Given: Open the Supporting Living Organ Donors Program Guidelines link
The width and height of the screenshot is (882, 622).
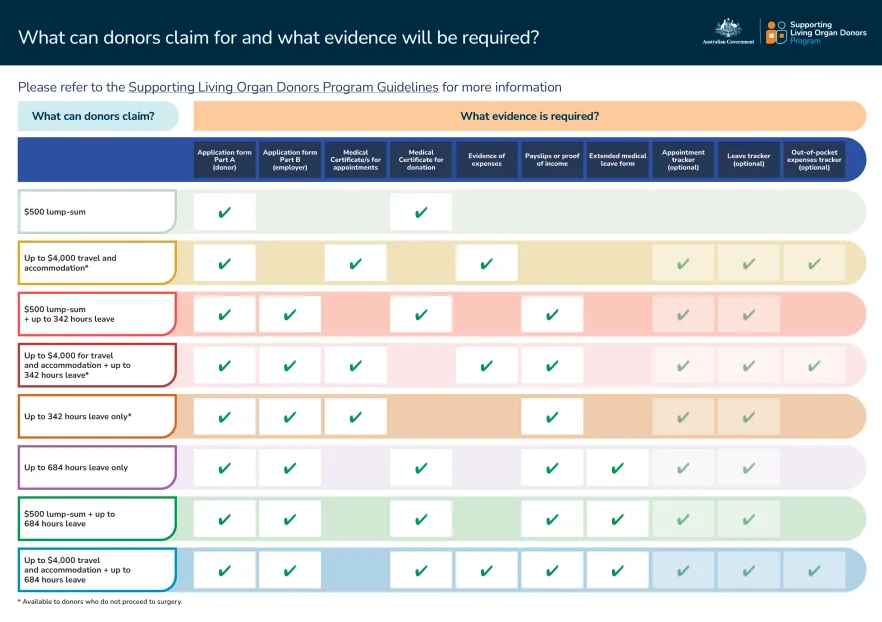Looking at the screenshot, I should point(284,87).
